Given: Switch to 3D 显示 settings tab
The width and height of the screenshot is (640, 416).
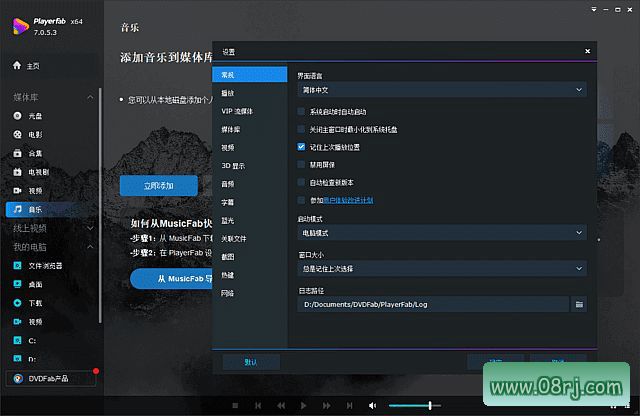Looking at the screenshot, I should coord(250,166).
